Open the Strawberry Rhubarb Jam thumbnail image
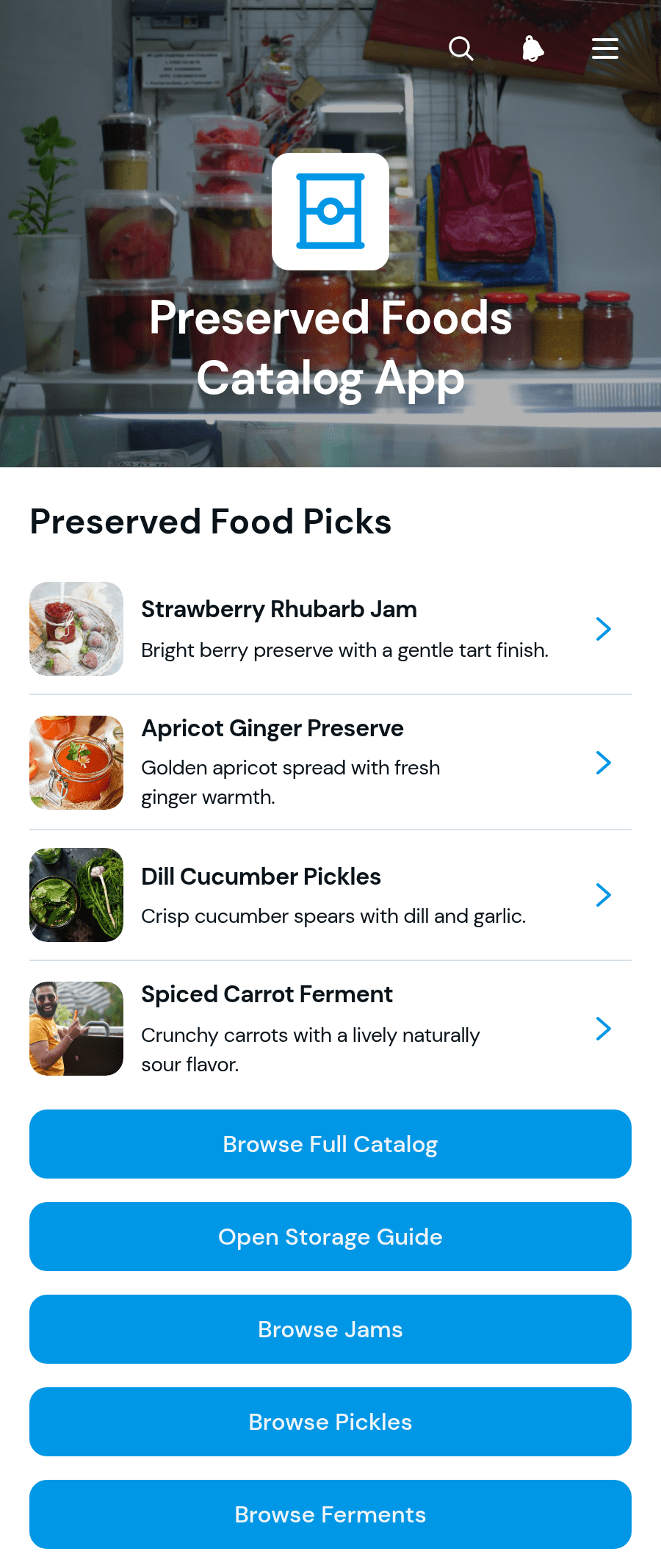 (x=76, y=629)
